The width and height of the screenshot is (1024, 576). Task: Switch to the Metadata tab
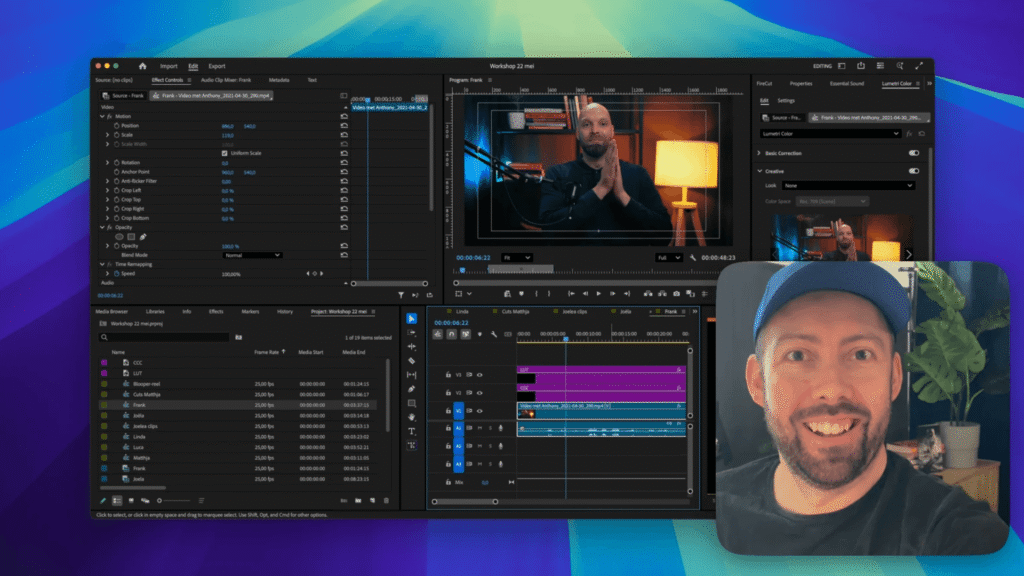[x=279, y=80]
